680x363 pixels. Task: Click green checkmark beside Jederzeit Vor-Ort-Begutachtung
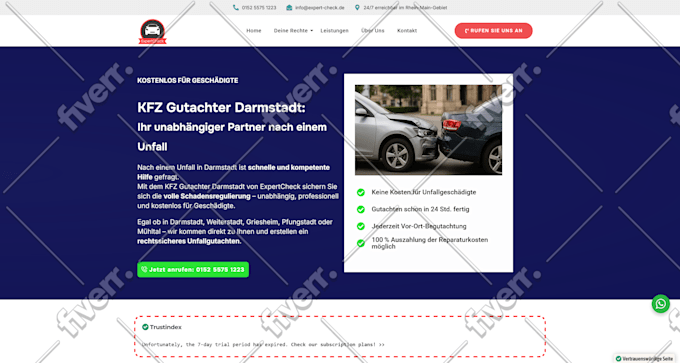click(x=360, y=226)
